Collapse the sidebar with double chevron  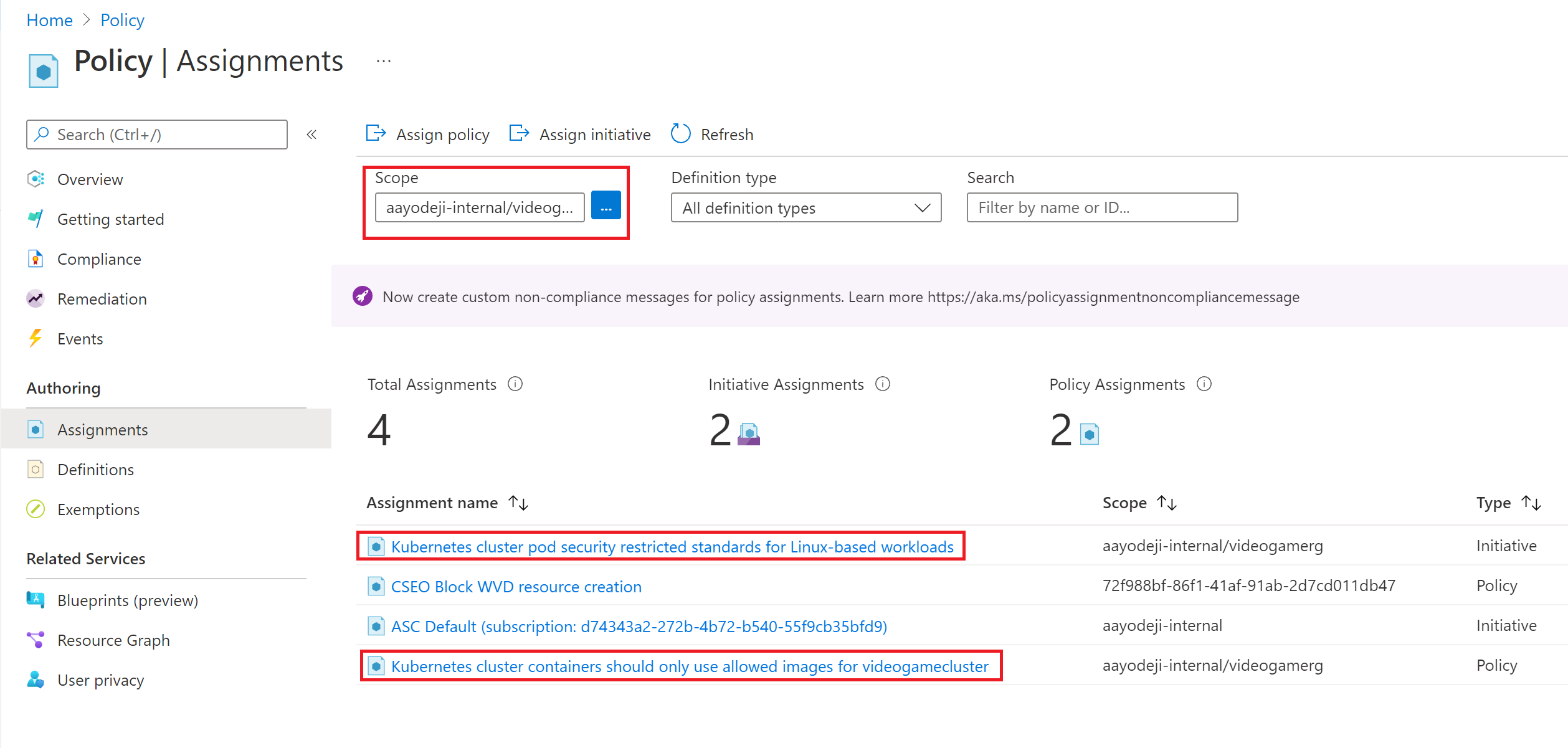tap(311, 135)
